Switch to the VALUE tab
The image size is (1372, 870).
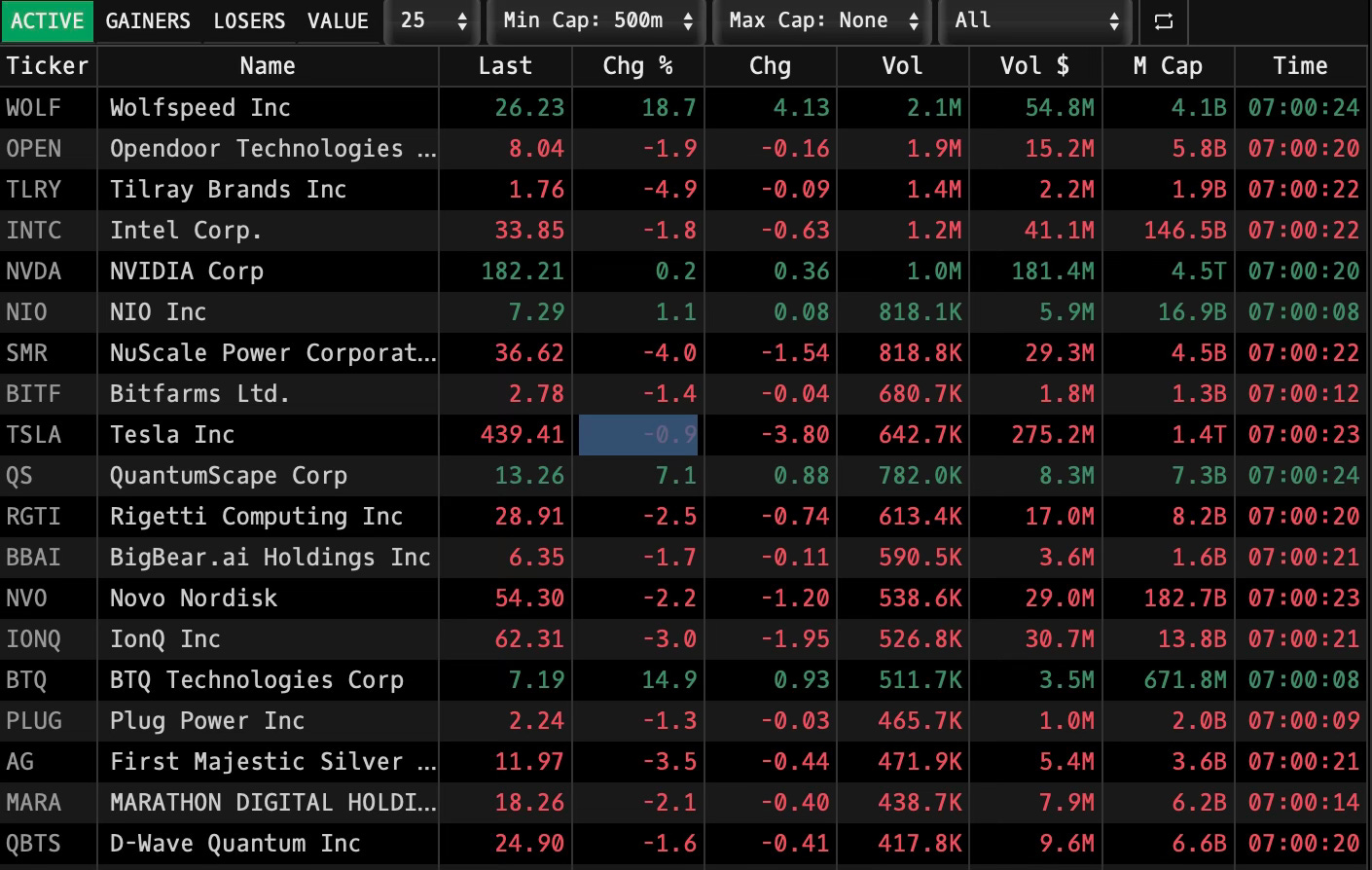pyautogui.click(x=338, y=20)
